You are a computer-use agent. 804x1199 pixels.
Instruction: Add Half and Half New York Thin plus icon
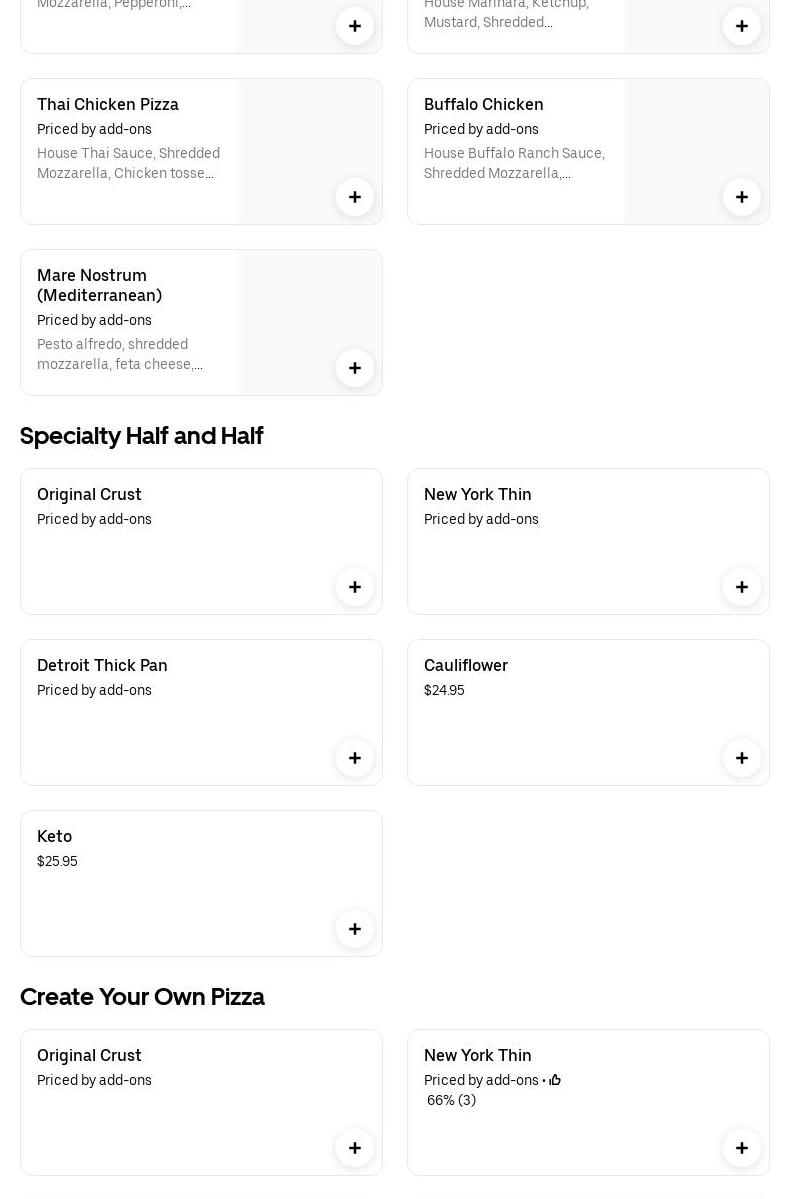pyautogui.click(x=742, y=587)
